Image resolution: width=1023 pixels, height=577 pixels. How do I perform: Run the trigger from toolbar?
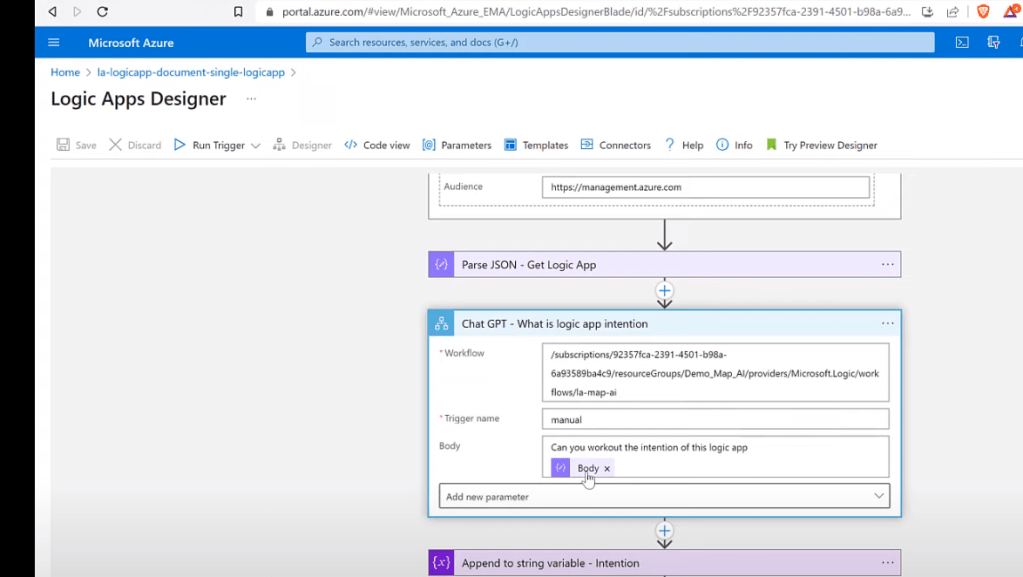pos(209,145)
